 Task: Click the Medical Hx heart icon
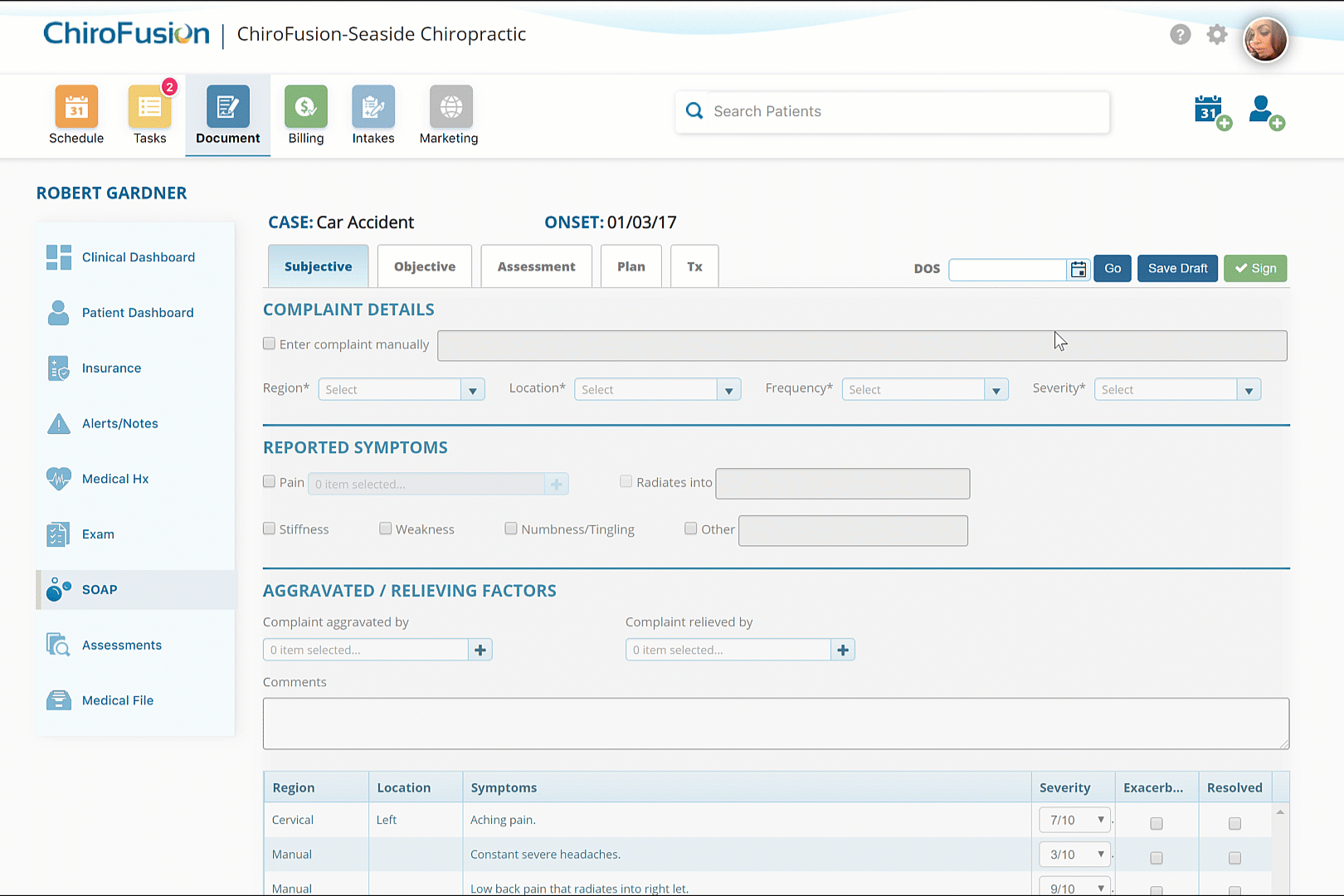tap(59, 479)
